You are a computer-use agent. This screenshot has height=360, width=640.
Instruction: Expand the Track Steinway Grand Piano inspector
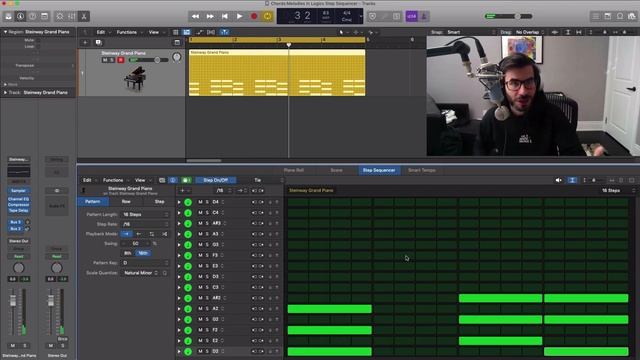coord(5,93)
